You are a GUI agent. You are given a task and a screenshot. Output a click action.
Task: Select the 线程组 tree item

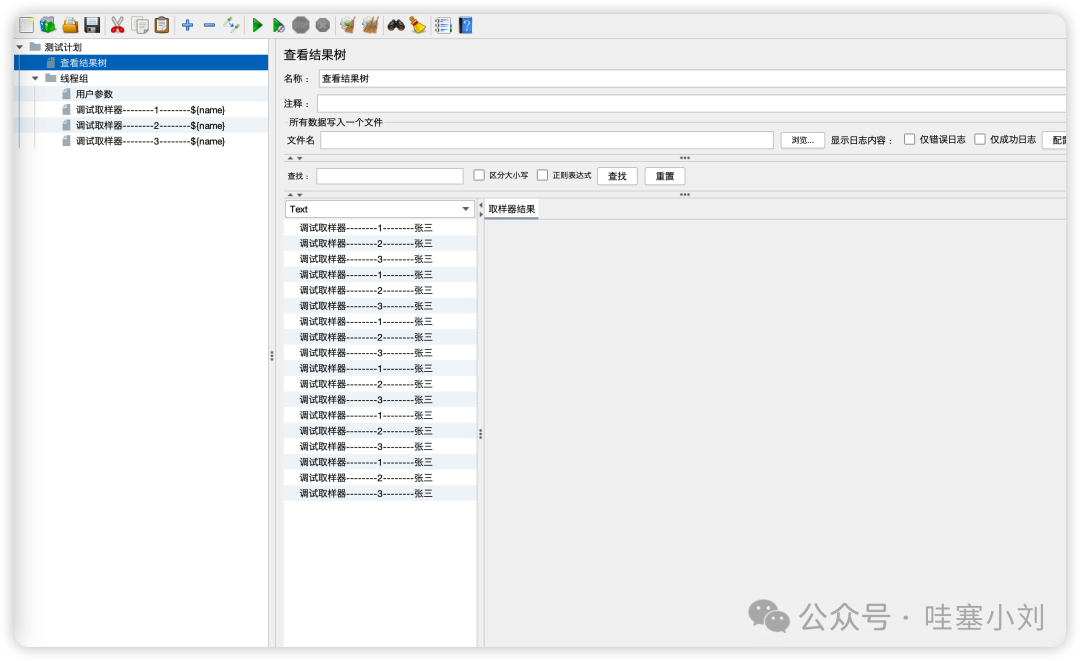74,78
